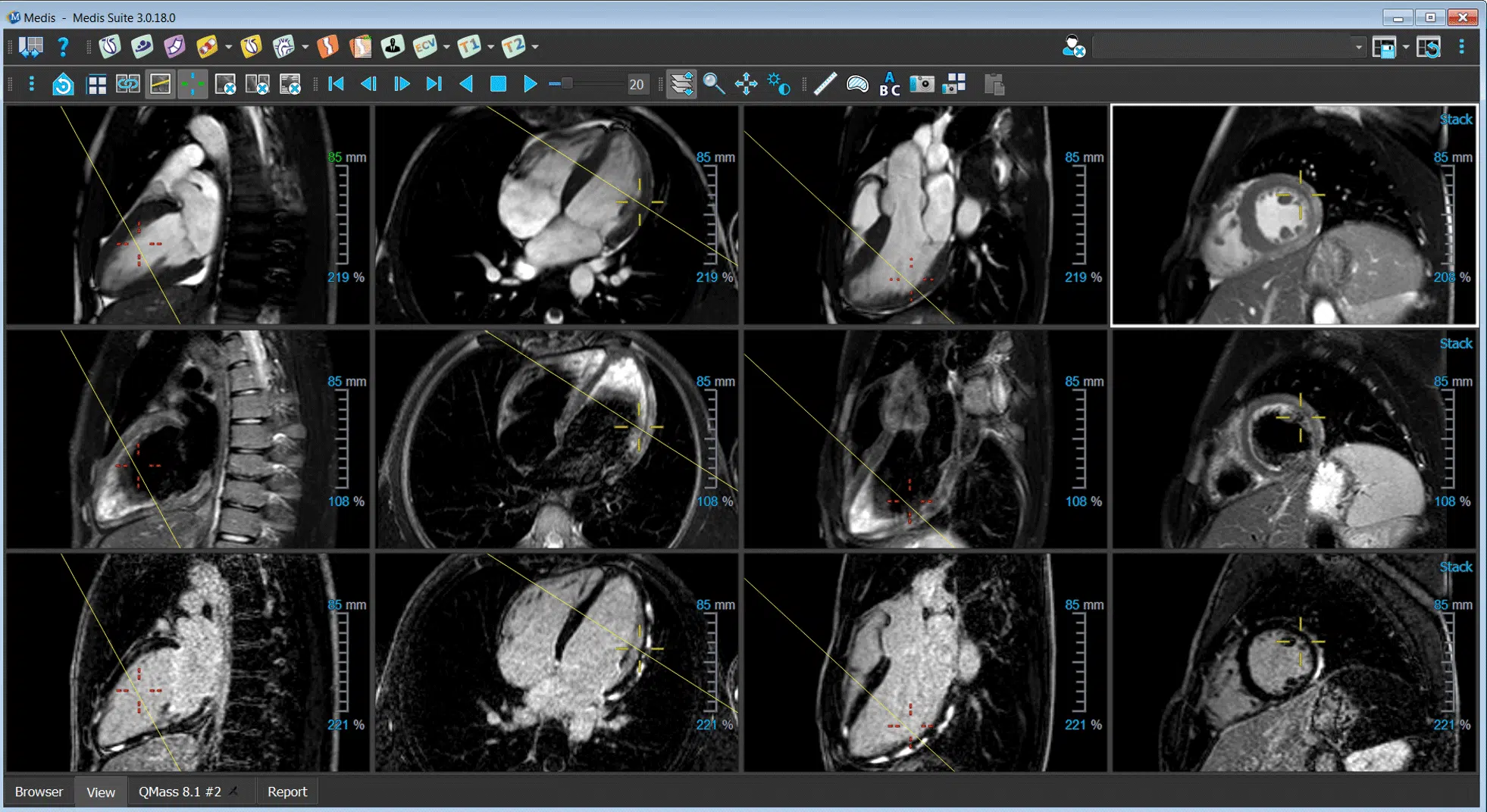Switch to the Browser tab
Image resolution: width=1487 pixels, height=812 pixels.
(39, 792)
